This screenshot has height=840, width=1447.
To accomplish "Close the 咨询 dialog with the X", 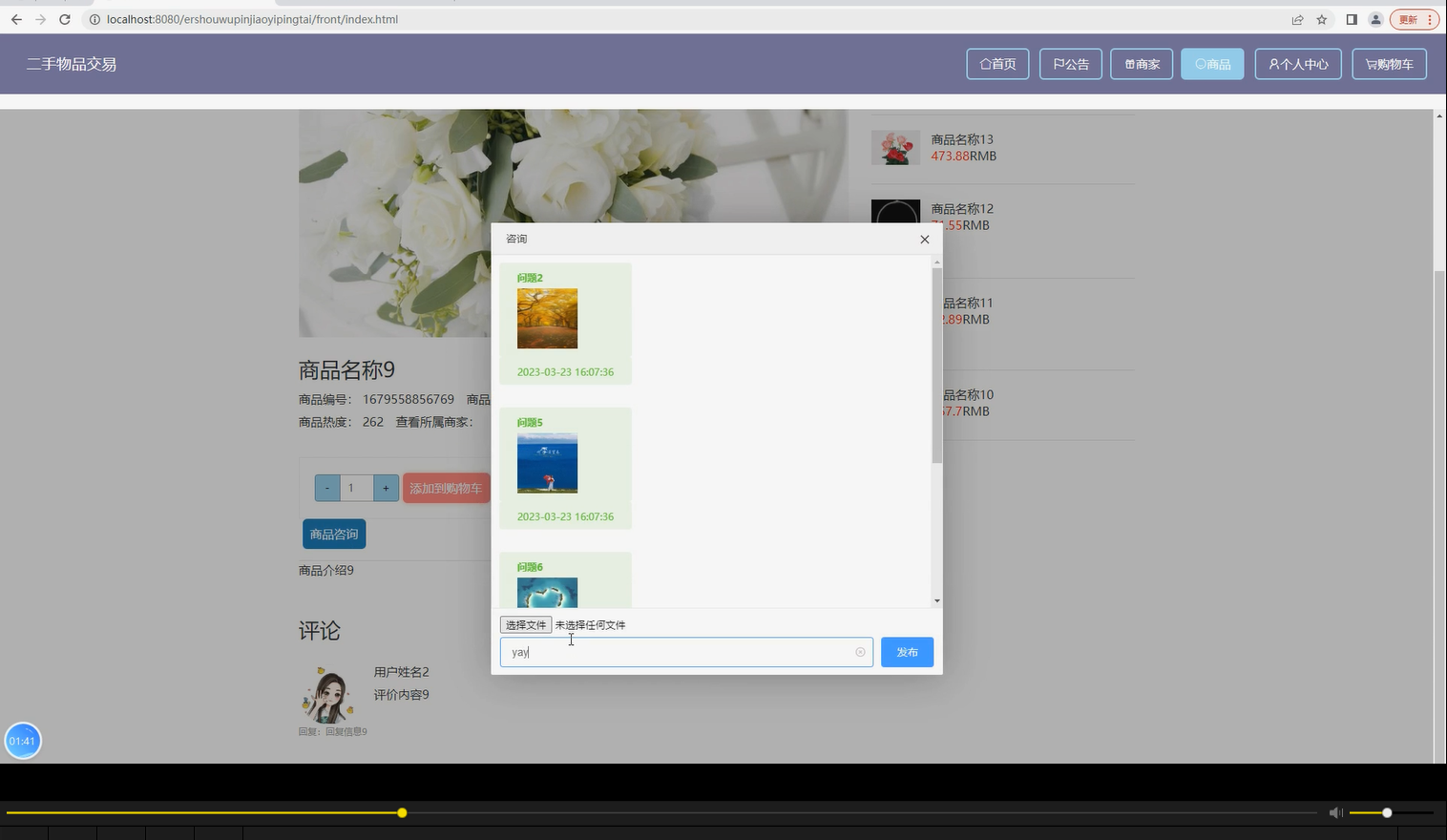I will 924,240.
